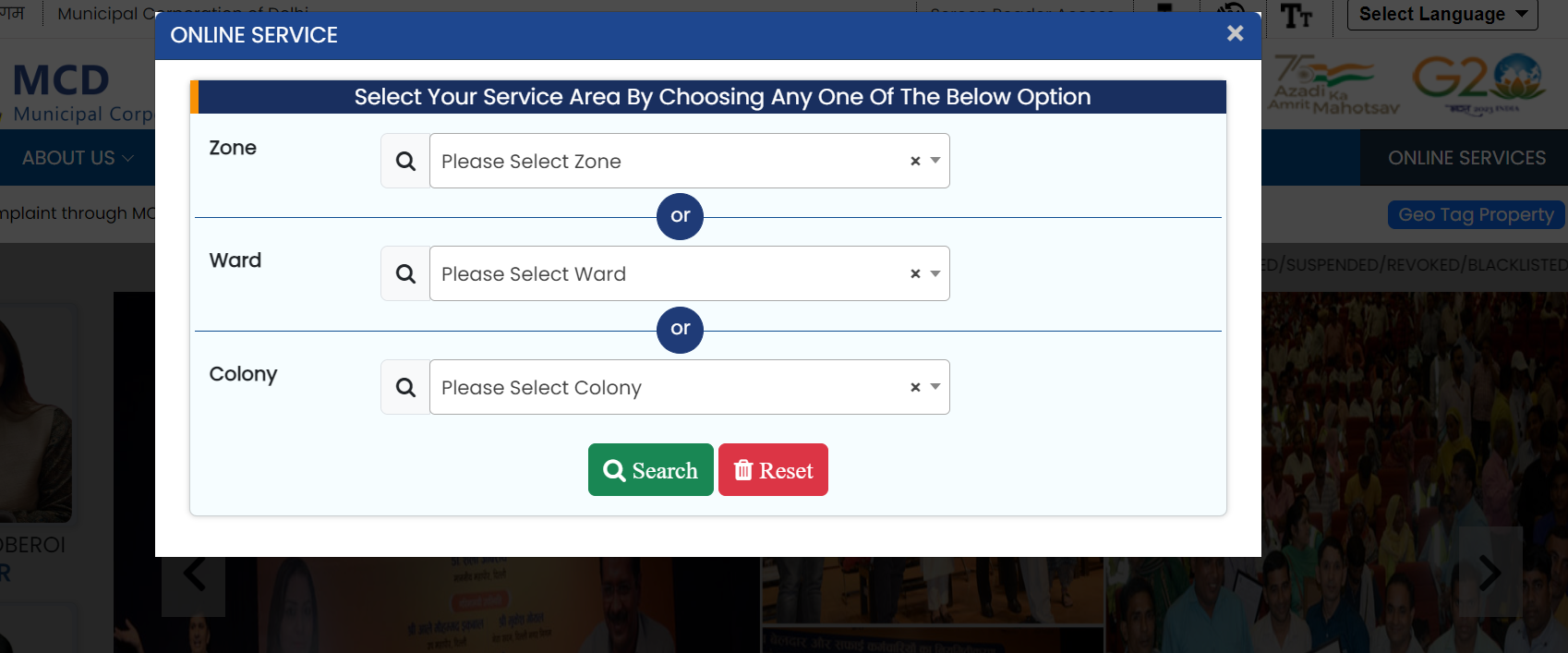Click the Colony search magnifier icon

pyautogui.click(x=405, y=388)
